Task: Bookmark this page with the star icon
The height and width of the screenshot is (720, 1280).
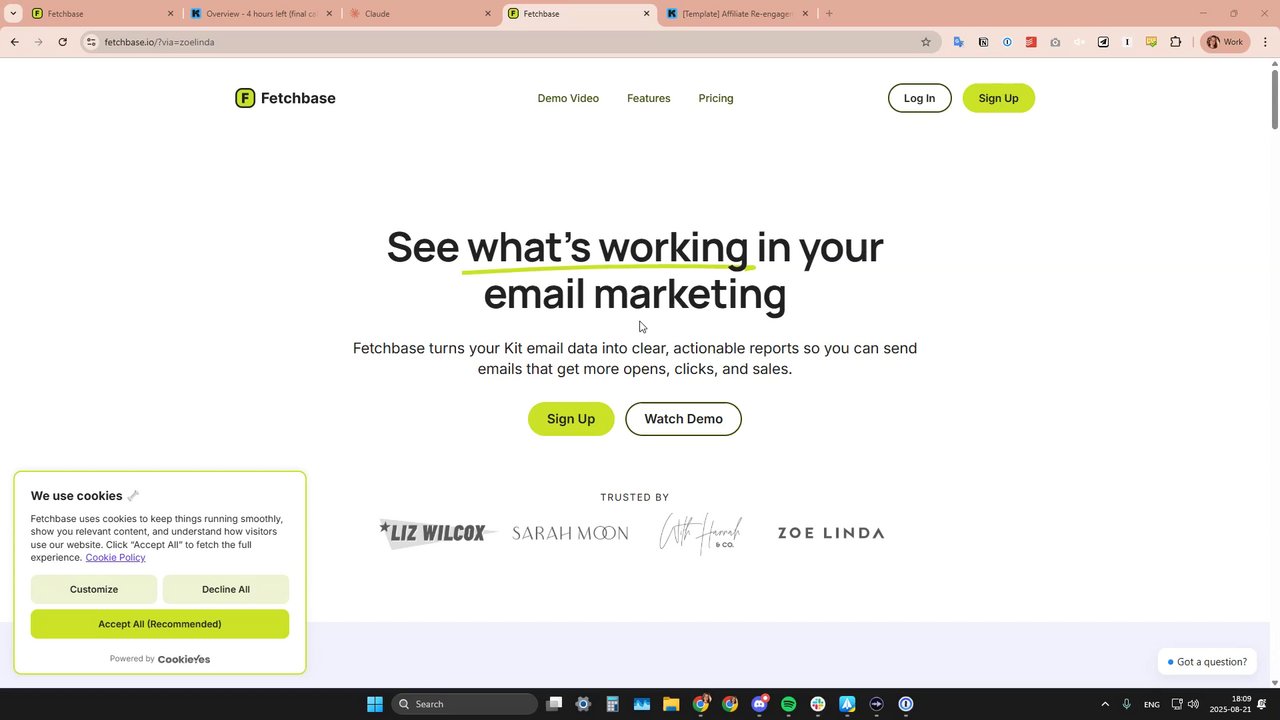Action: click(x=926, y=42)
